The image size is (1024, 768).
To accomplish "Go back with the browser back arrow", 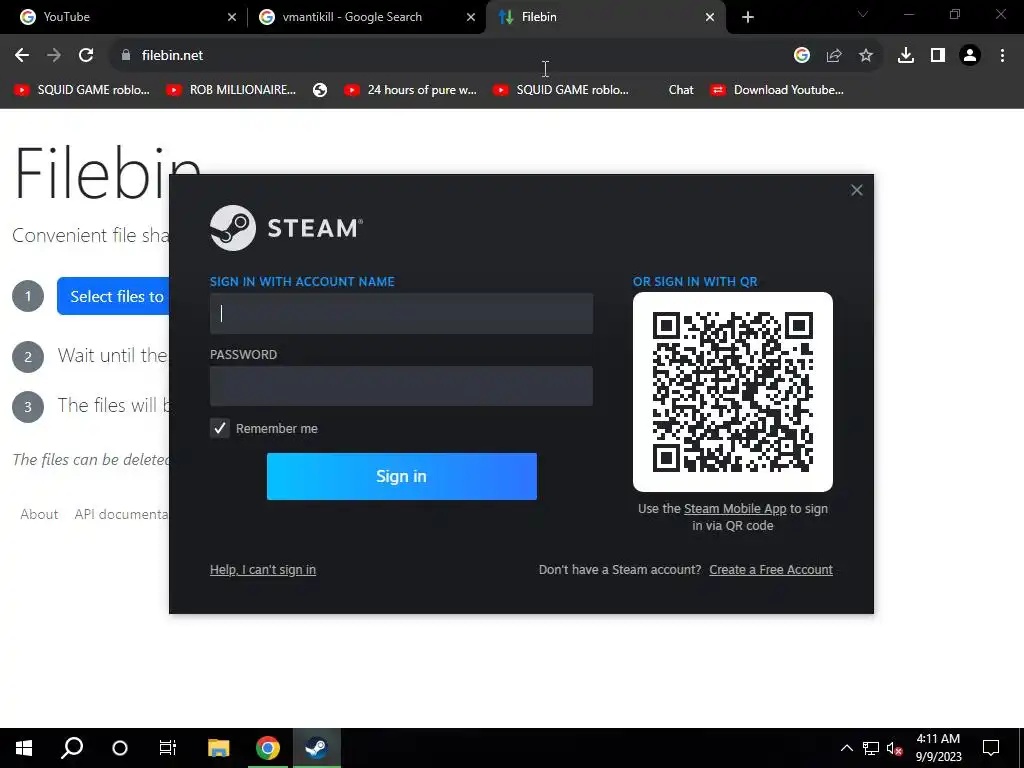I will [22, 56].
